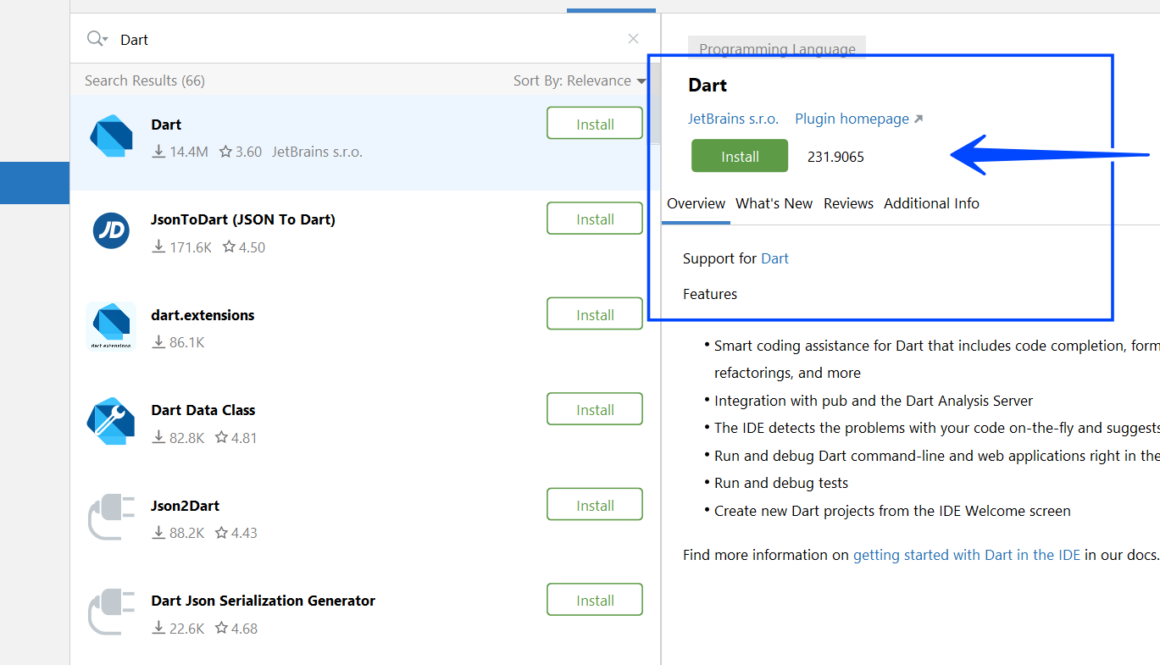
Task: Click the dart.extensions plugin icon
Action: [x=111, y=326]
